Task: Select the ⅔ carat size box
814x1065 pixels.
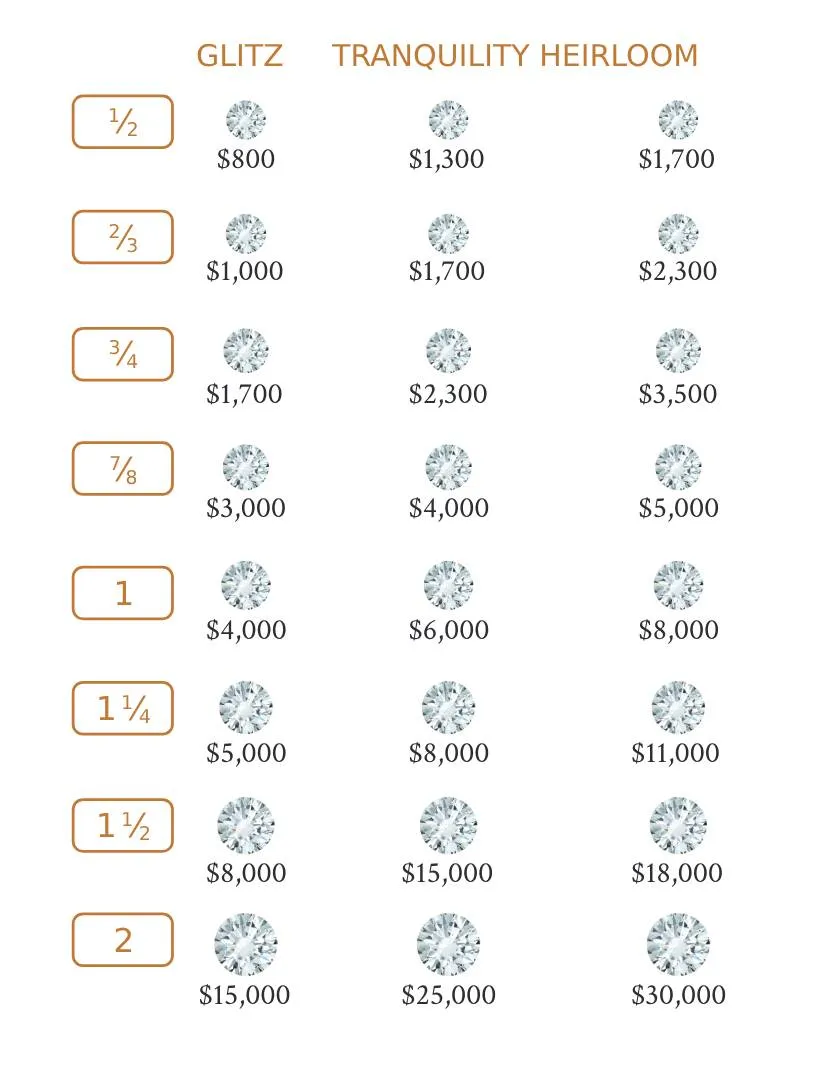Action: tap(123, 237)
